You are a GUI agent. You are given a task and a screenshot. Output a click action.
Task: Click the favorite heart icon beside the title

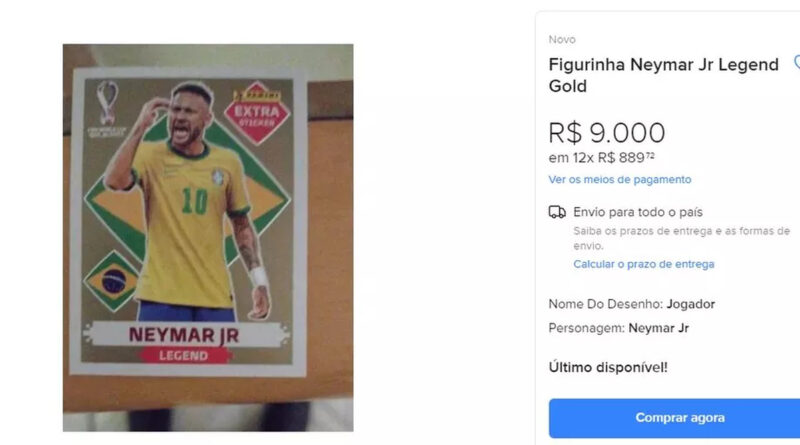point(796,62)
